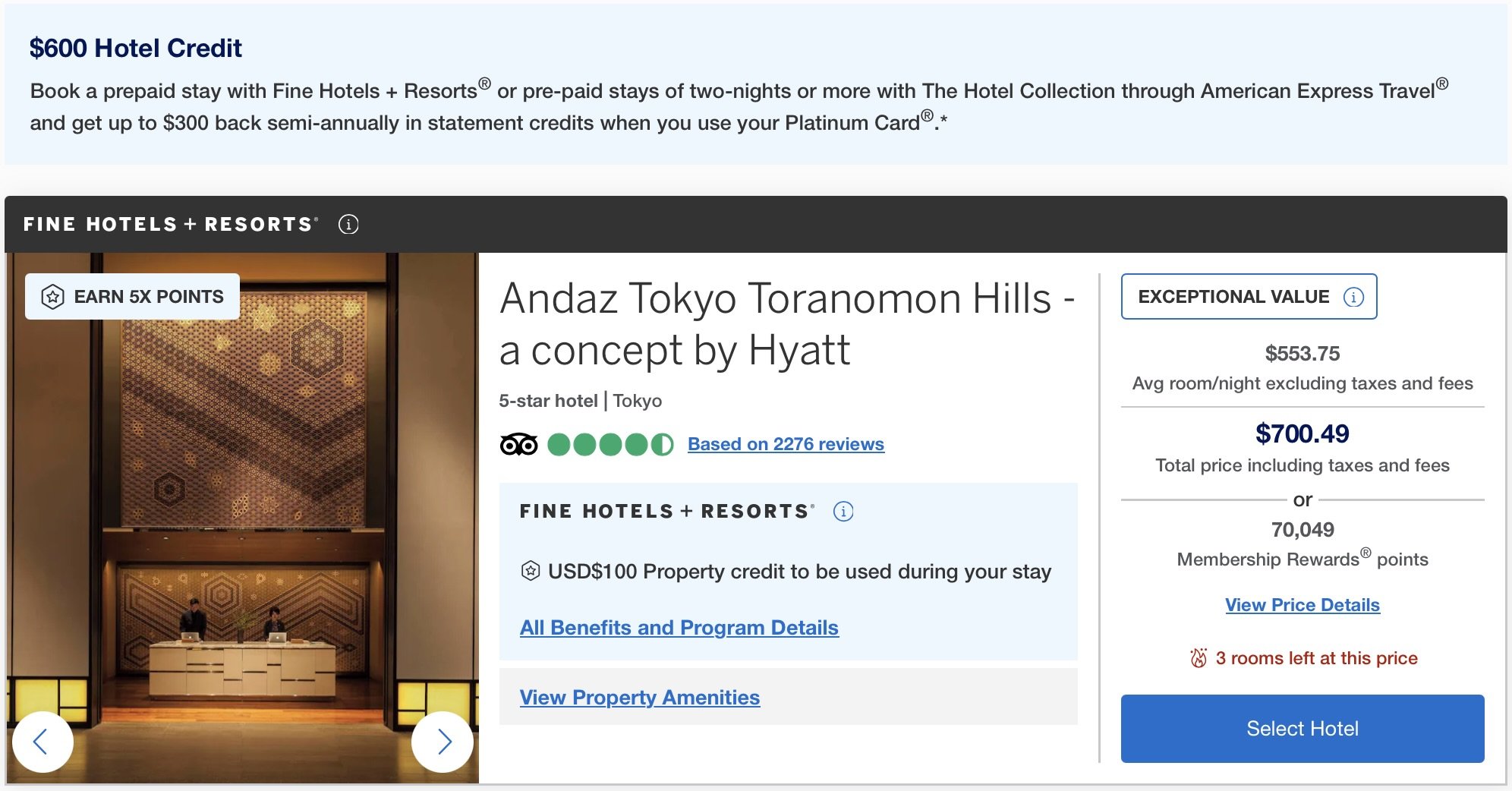Viewport: 1512px width, 791px height.
Task: Click the Select Hotel button
Action: [x=1303, y=729]
